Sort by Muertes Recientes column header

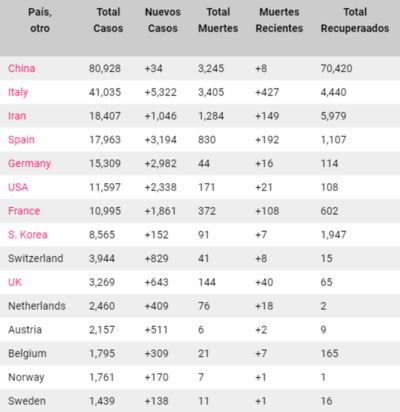point(279,20)
